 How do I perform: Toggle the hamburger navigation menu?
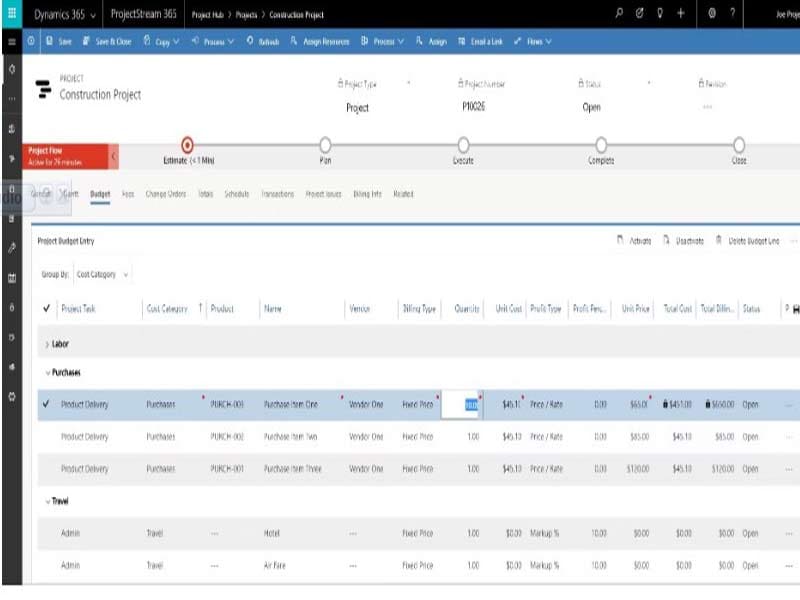coord(11,42)
